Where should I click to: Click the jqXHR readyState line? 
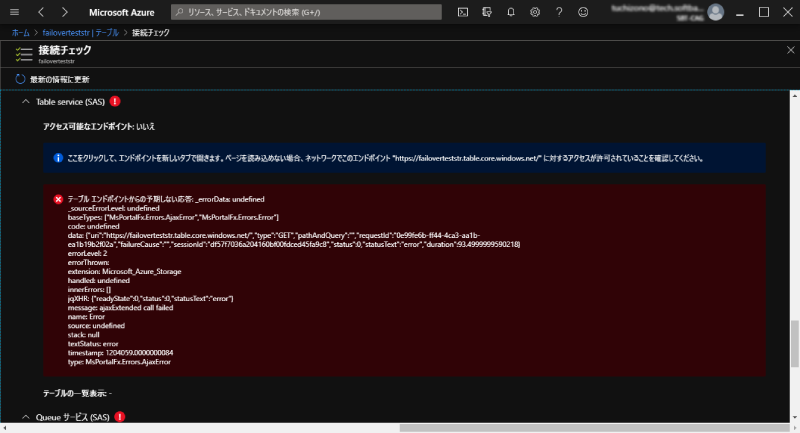pos(151,298)
